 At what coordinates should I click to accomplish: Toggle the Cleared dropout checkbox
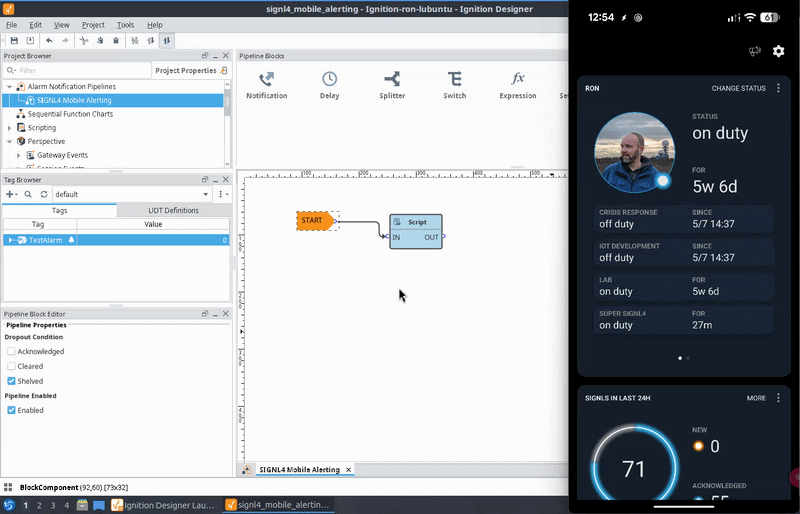pos(11,366)
